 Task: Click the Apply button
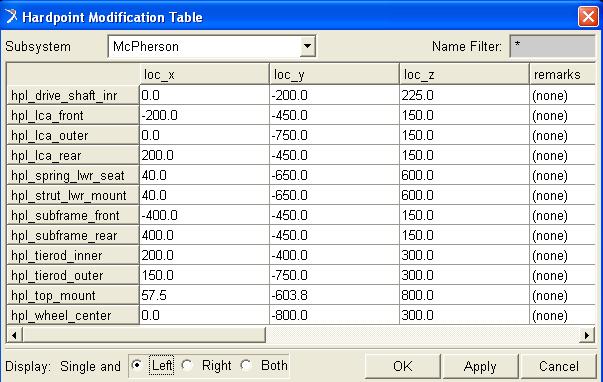pos(480,366)
